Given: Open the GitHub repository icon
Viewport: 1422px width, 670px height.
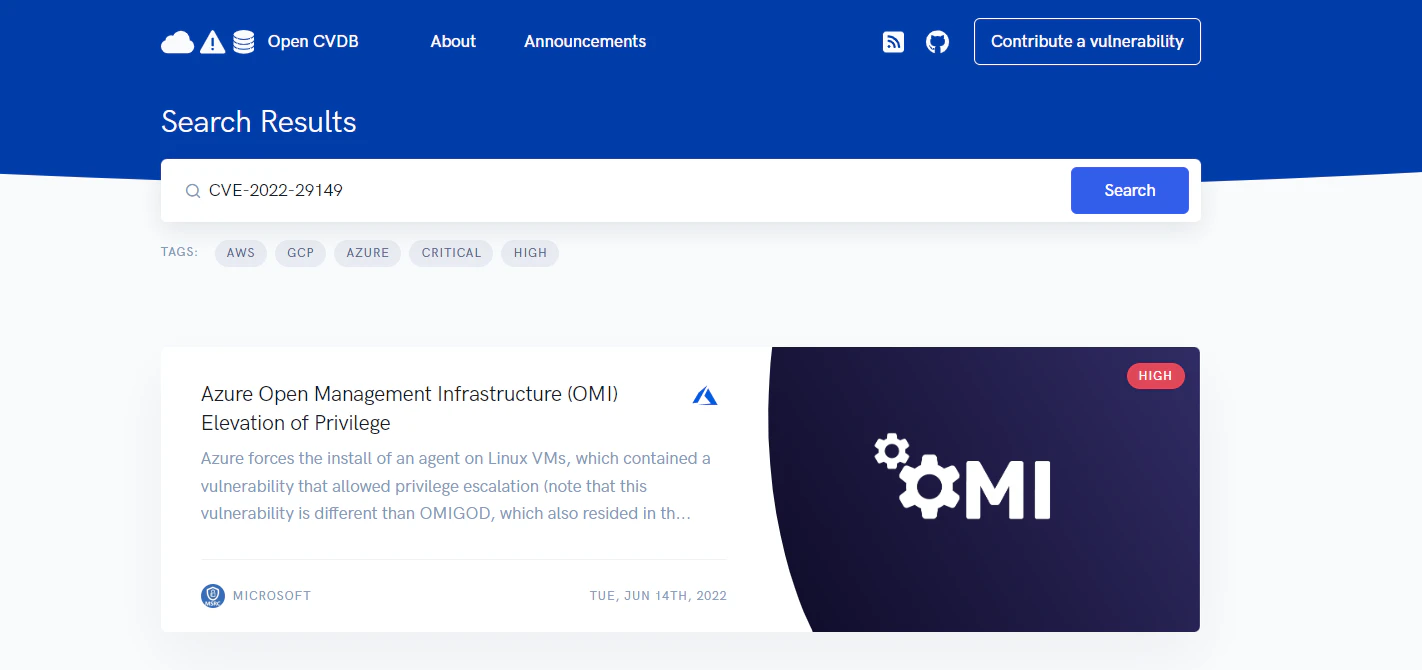Looking at the screenshot, I should click(x=937, y=42).
